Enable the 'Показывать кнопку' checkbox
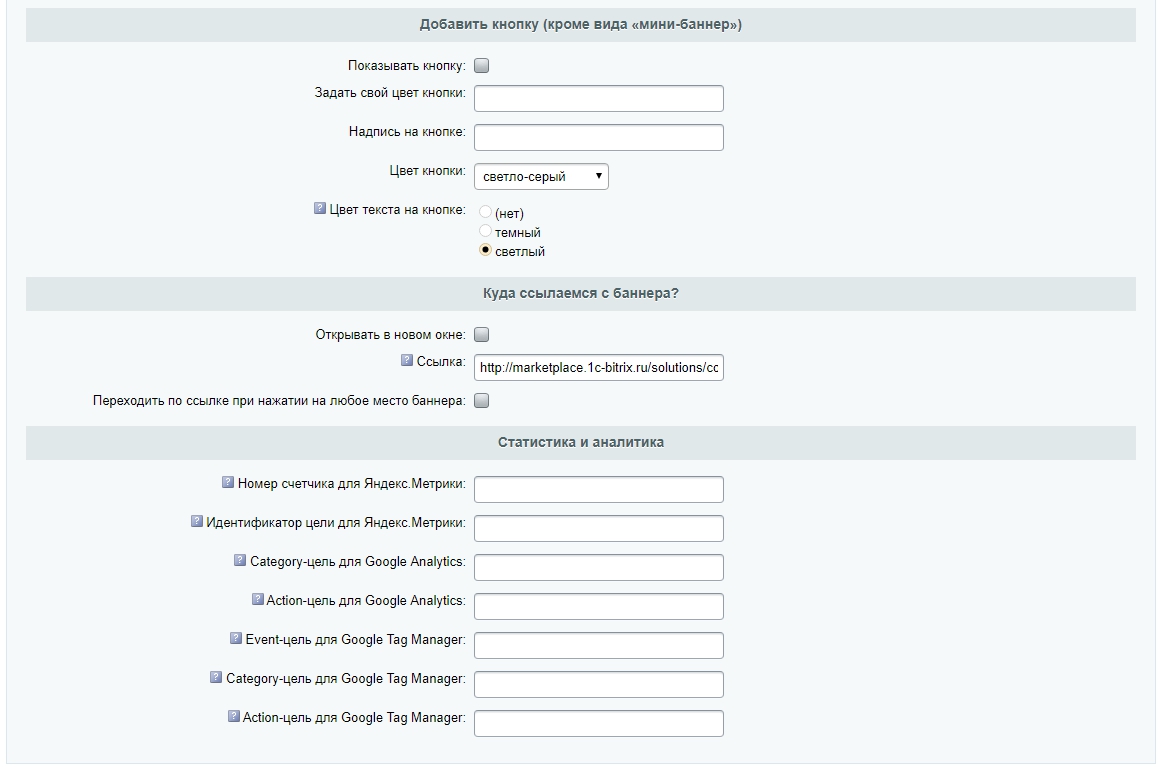Screen dimensions: 1158x767 [482, 66]
